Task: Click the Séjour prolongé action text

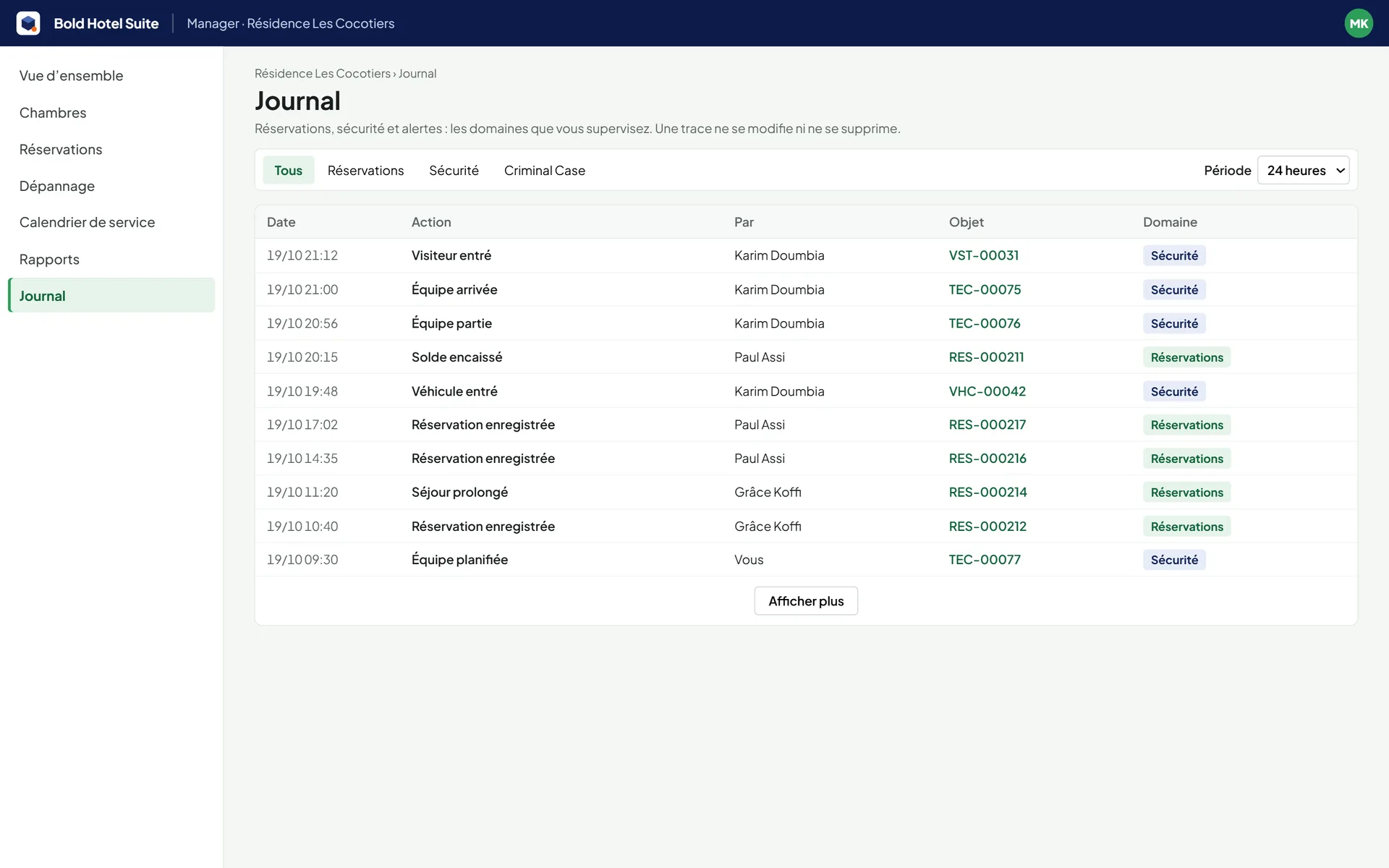Action: pyautogui.click(x=459, y=492)
